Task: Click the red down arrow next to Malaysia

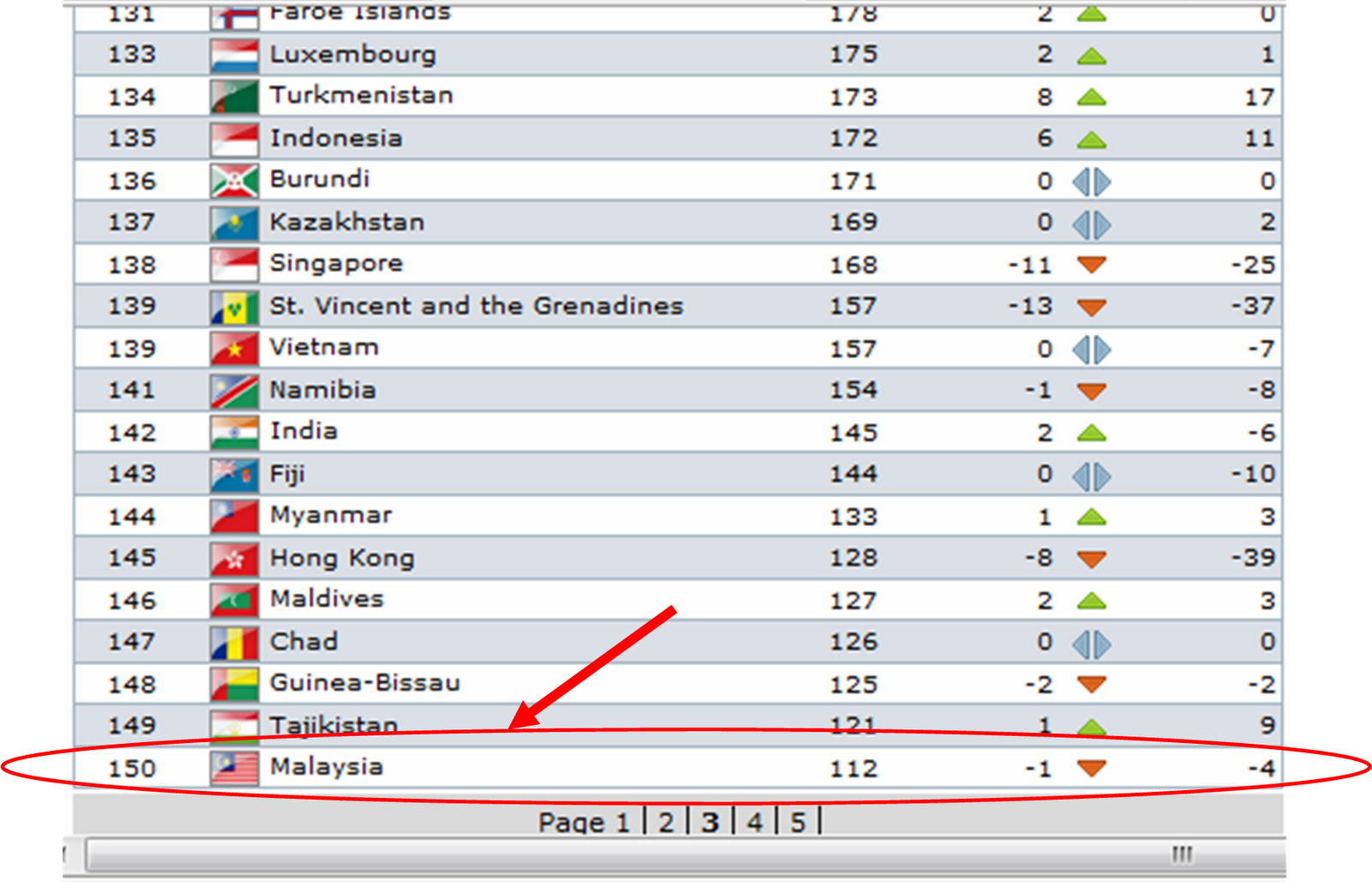Action: (1091, 768)
